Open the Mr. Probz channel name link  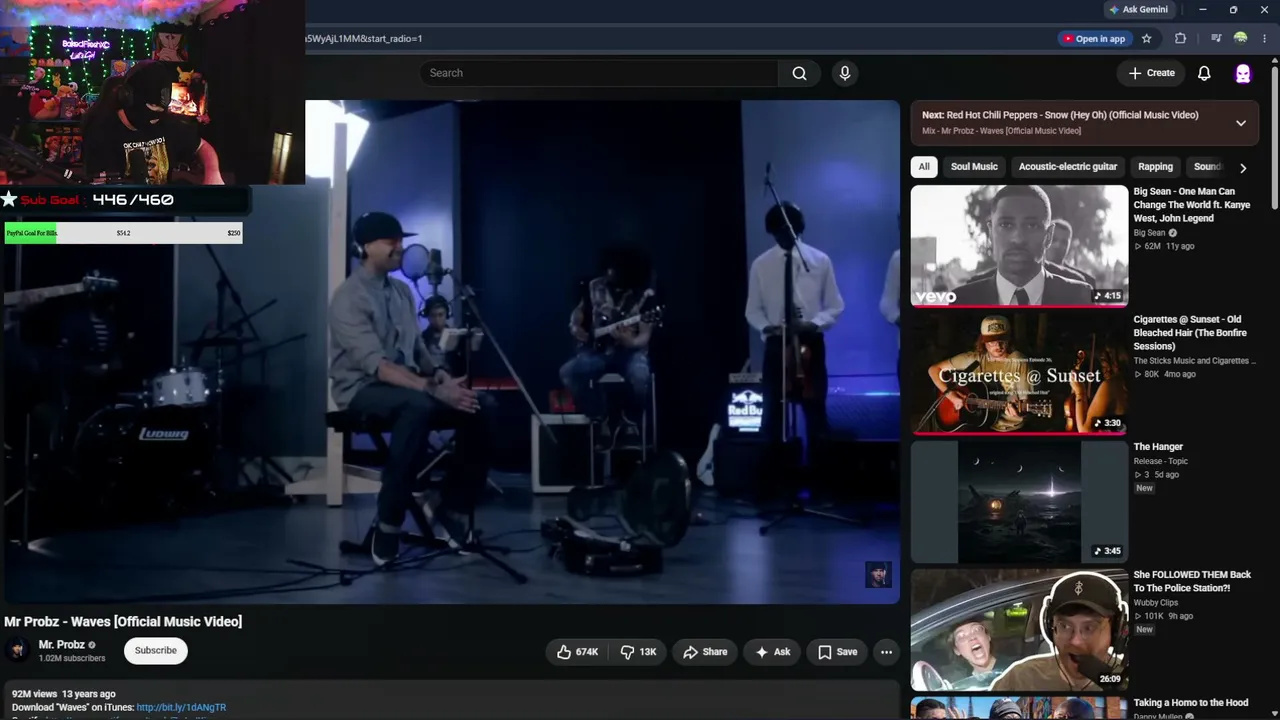coord(62,645)
